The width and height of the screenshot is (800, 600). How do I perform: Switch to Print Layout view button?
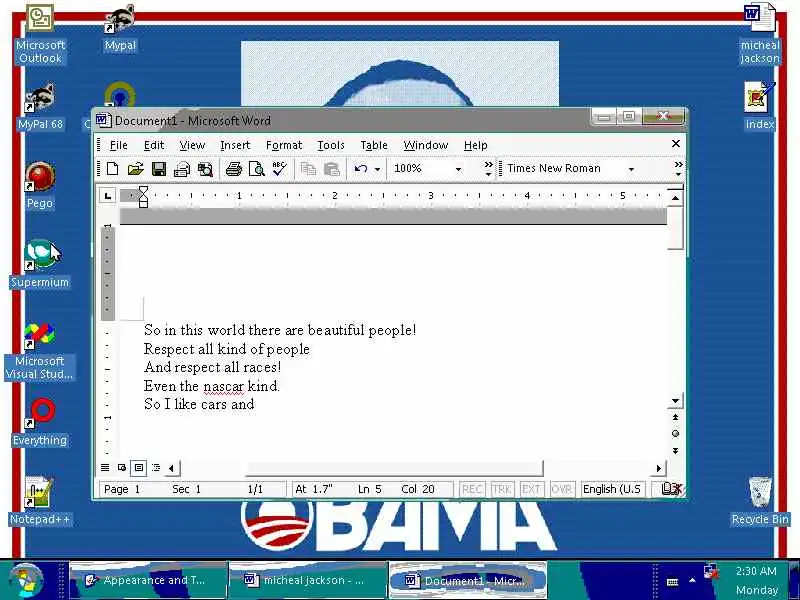point(139,467)
